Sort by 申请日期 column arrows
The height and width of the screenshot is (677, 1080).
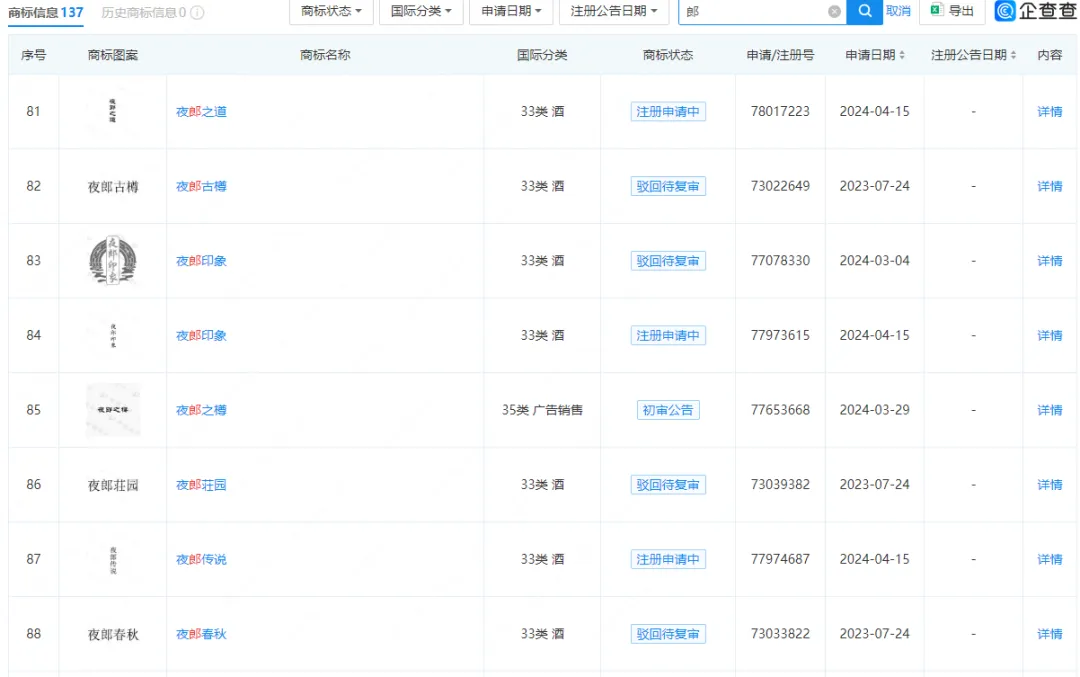pos(902,55)
